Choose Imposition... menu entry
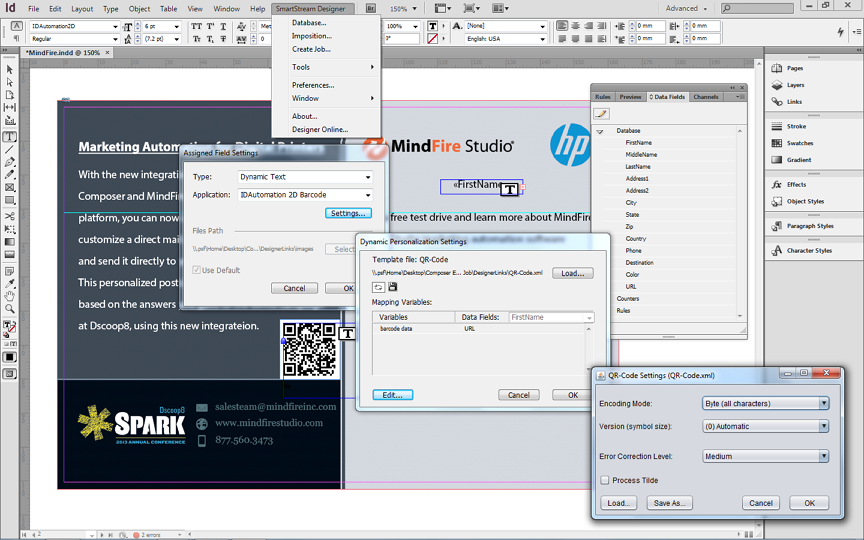The width and height of the screenshot is (864, 540). (312, 36)
